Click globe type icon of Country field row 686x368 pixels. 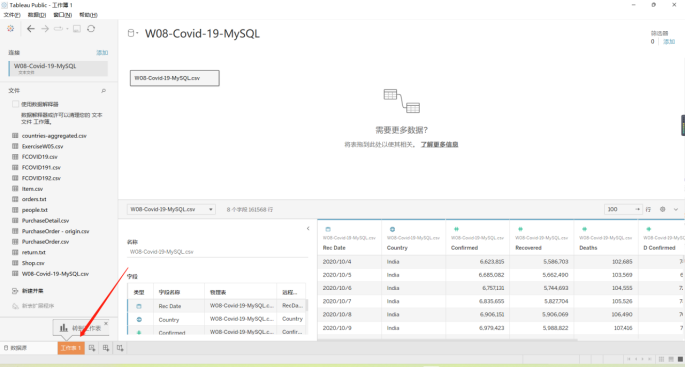point(139,320)
